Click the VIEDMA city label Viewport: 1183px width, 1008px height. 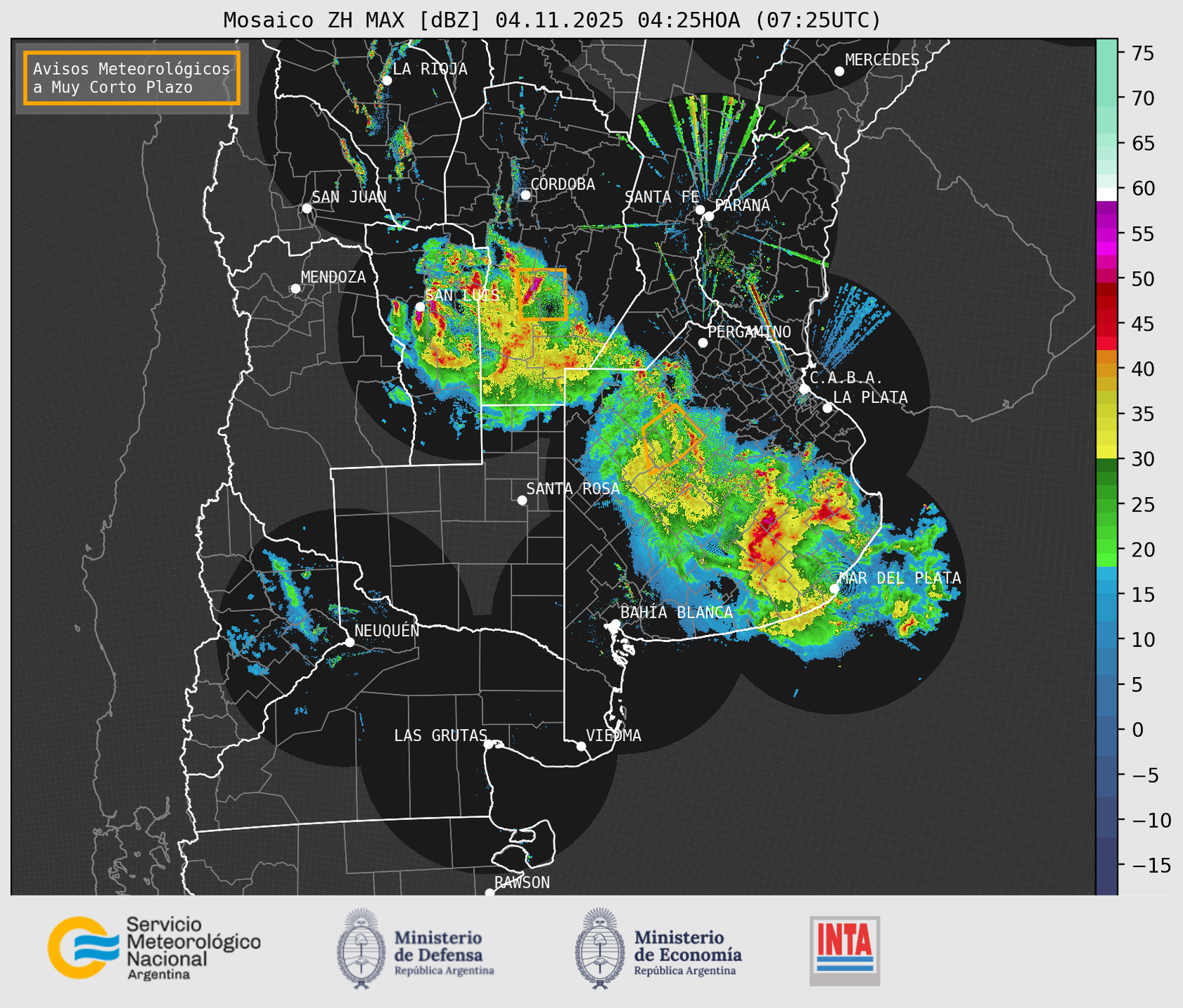[x=614, y=735]
